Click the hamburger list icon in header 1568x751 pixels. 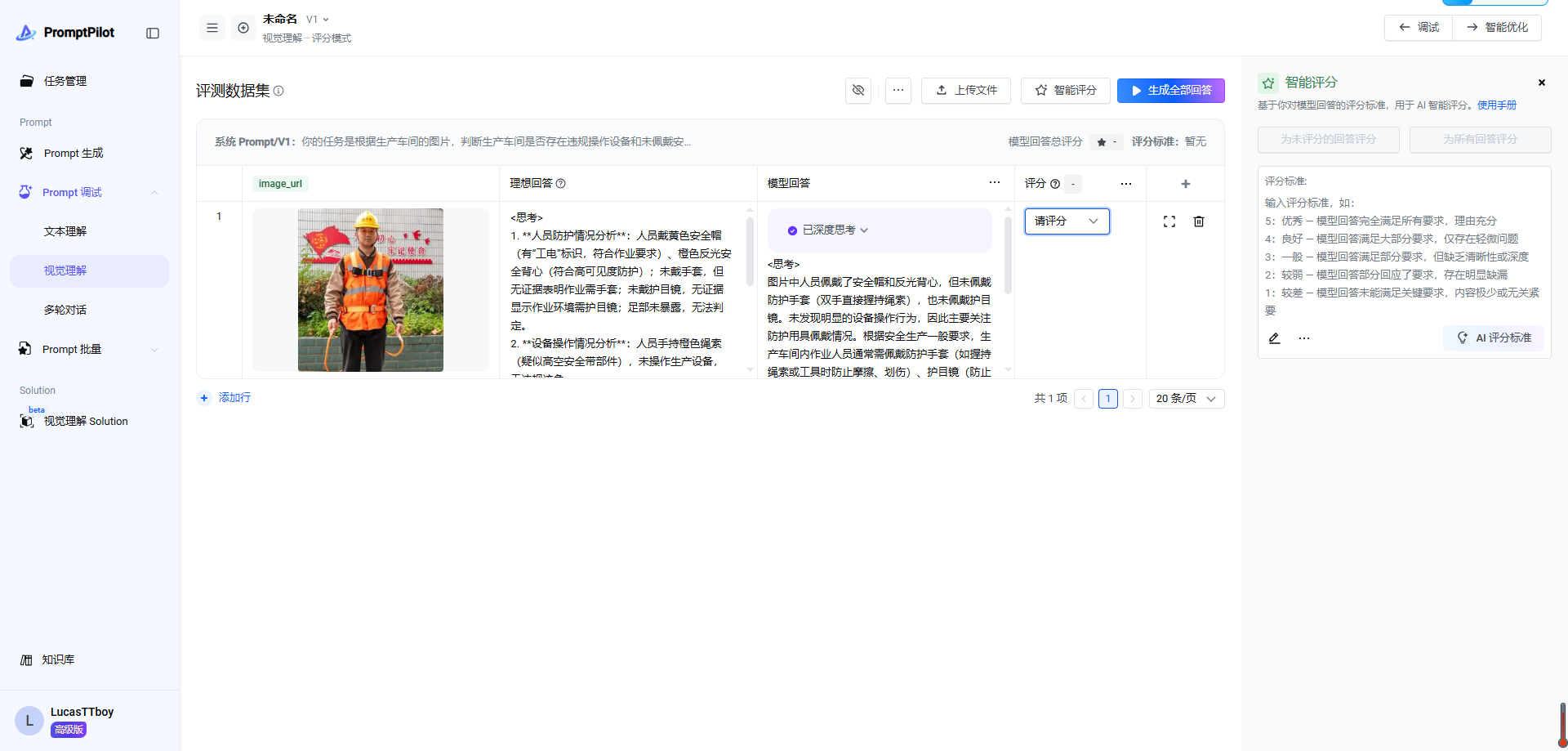[212, 28]
